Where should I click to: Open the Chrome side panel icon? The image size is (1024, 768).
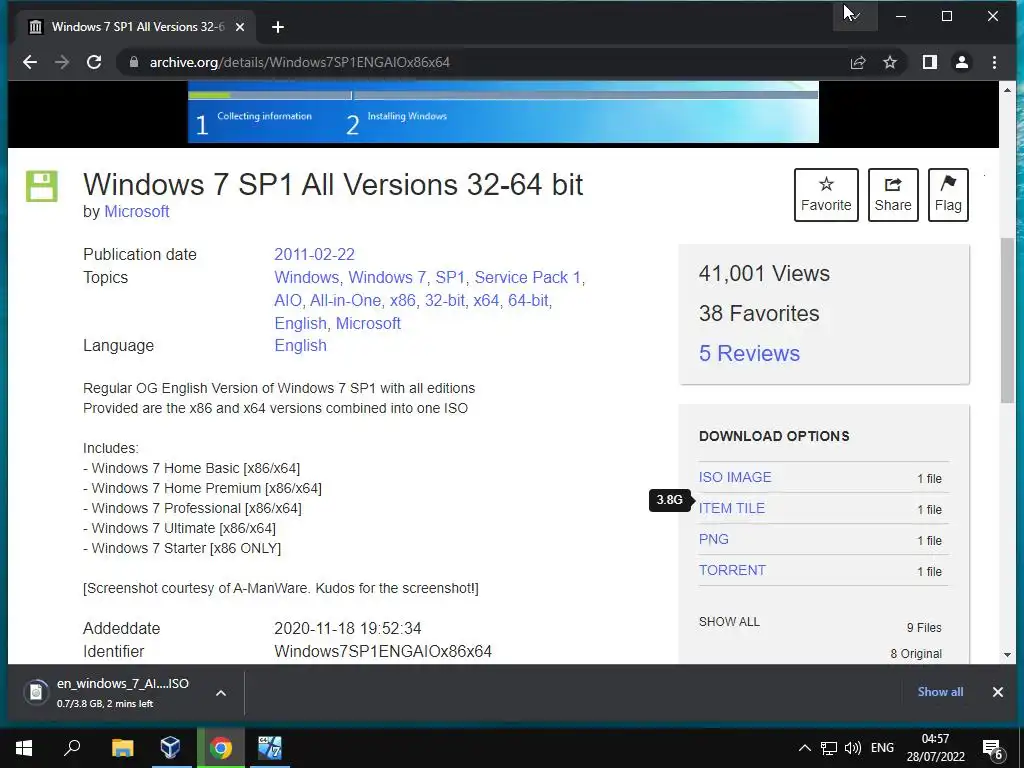pos(930,63)
